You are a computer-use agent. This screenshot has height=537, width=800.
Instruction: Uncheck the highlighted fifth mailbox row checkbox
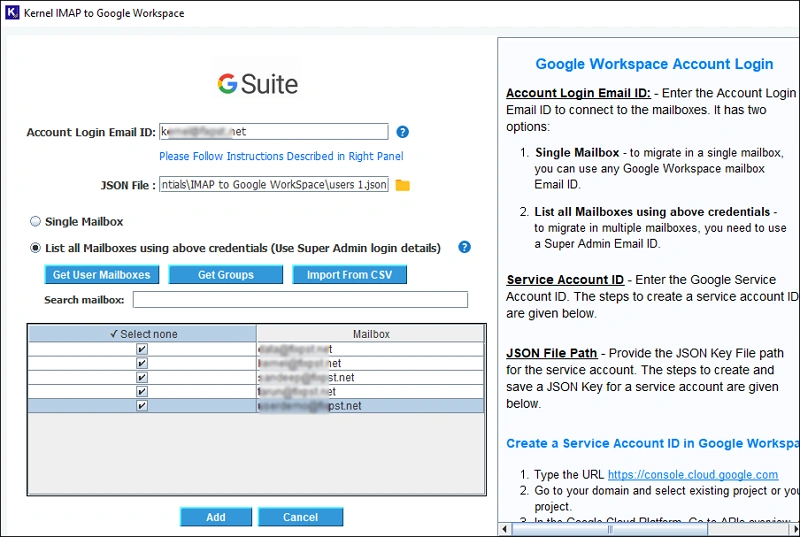(142, 406)
